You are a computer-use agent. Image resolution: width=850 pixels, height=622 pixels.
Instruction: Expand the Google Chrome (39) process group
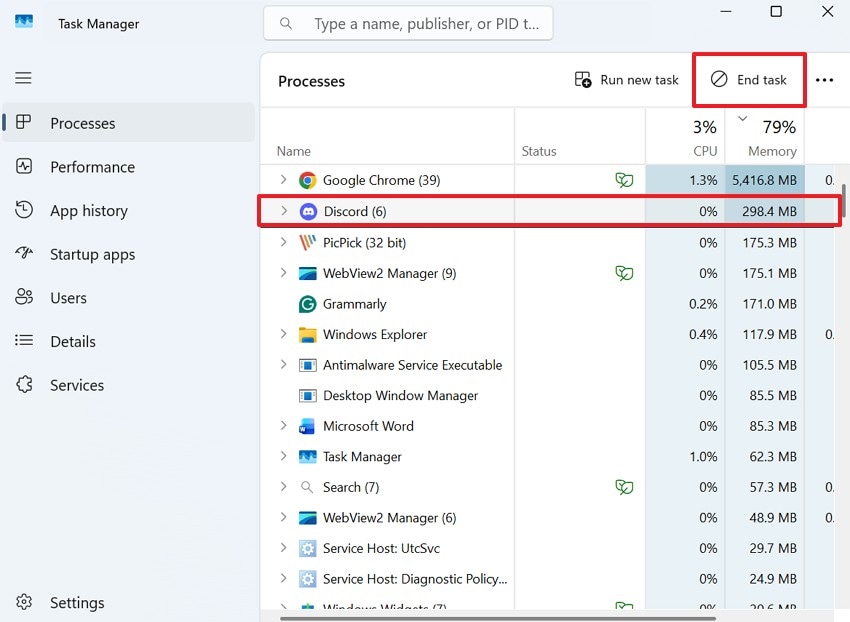coord(283,179)
